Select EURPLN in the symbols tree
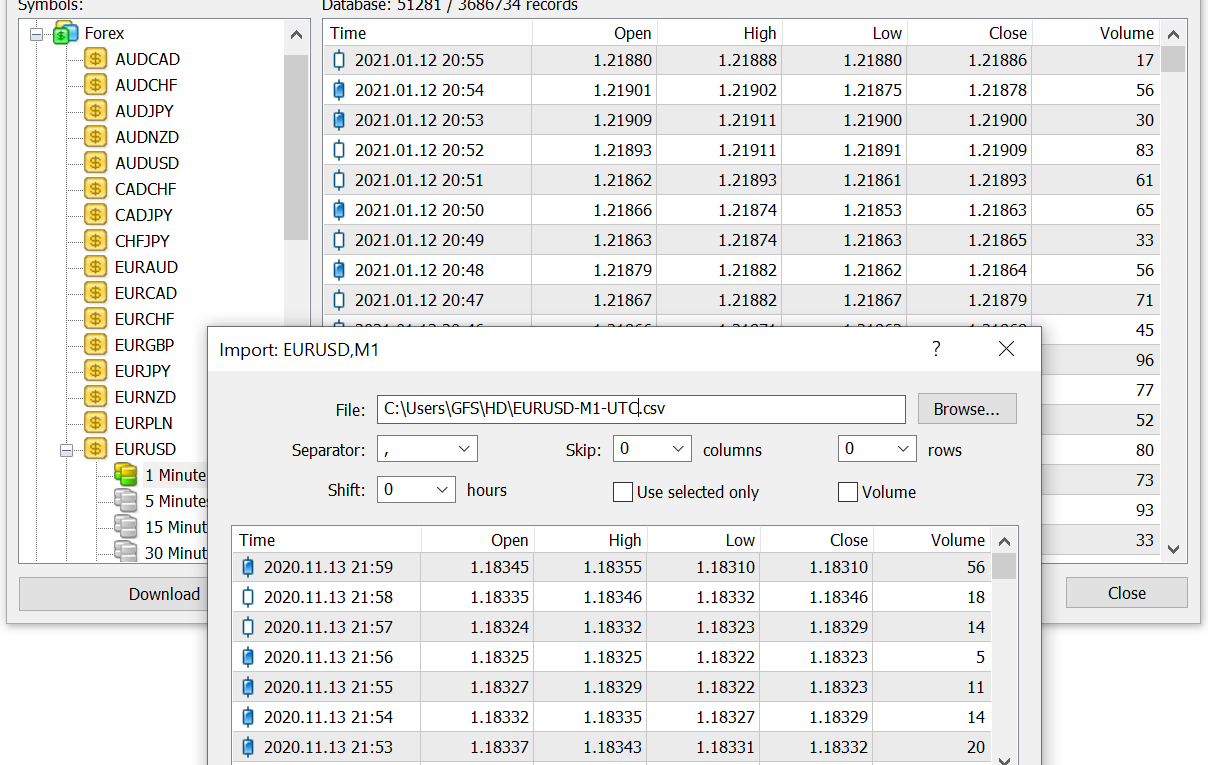 [144, 423]
